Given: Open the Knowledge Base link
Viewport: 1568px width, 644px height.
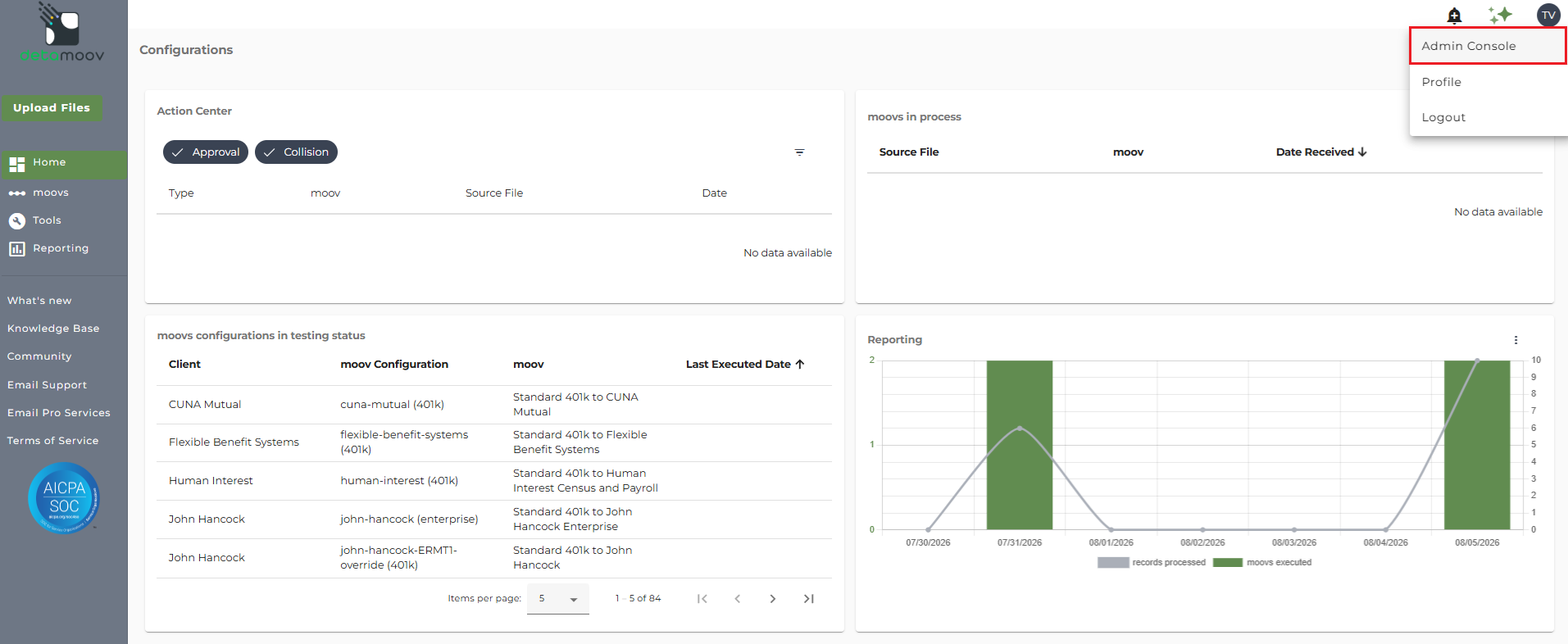Looking at the screenshot, I should (x=53, y=329).
